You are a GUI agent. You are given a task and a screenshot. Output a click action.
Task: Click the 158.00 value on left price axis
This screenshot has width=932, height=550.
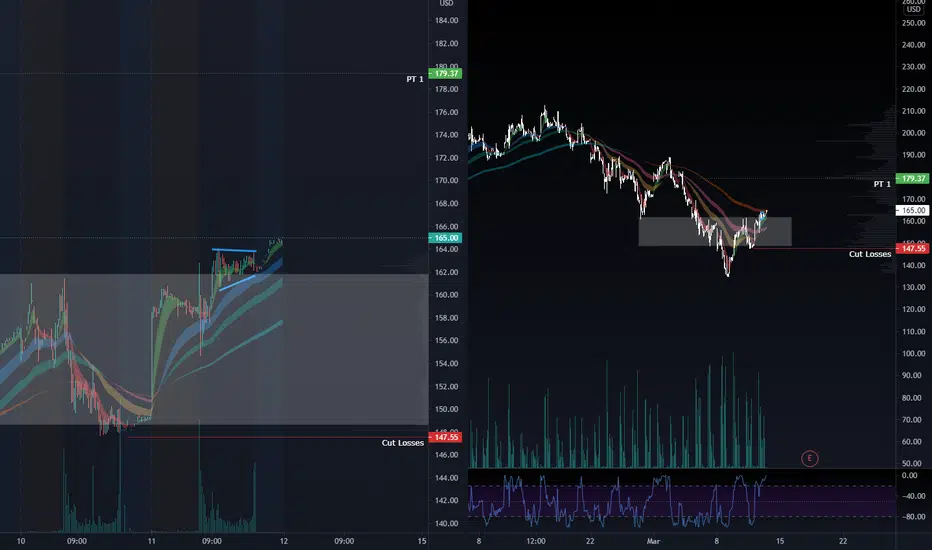click(x=446, y=318)
